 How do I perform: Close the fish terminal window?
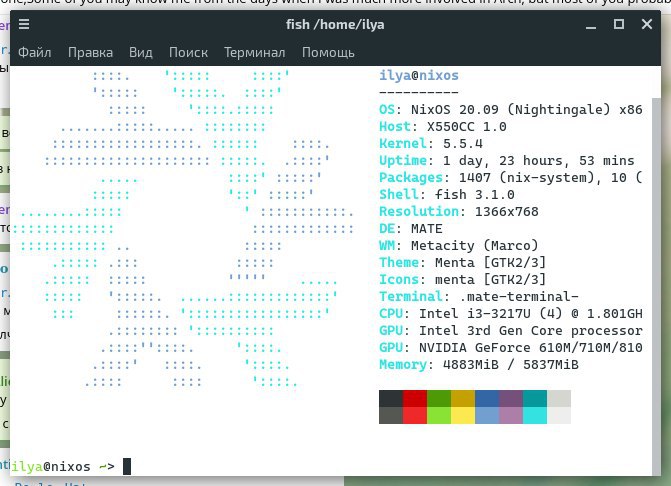pyautogui.click(x=647, y=24)
